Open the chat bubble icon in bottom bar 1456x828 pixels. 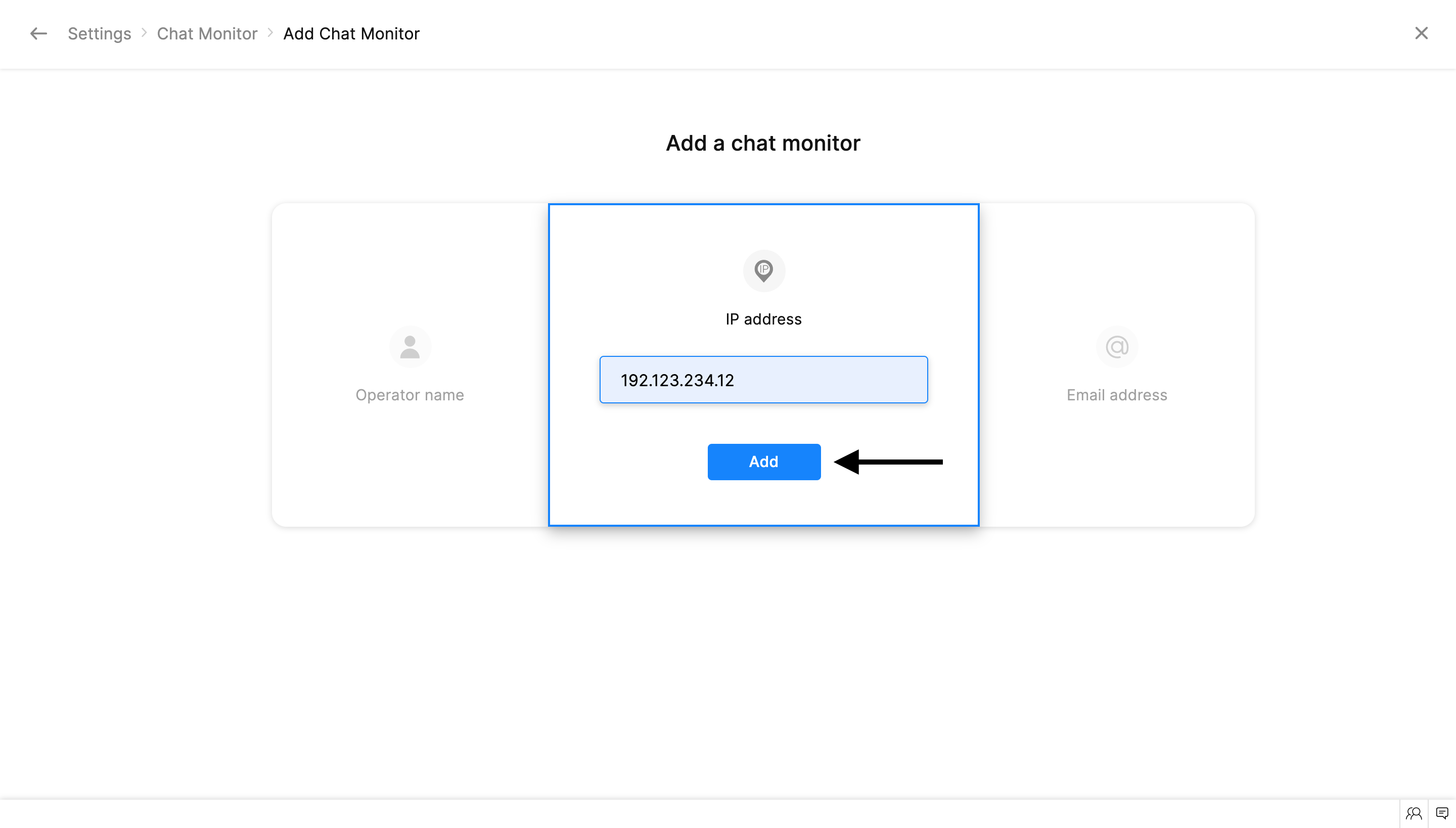click(1442, 813)
